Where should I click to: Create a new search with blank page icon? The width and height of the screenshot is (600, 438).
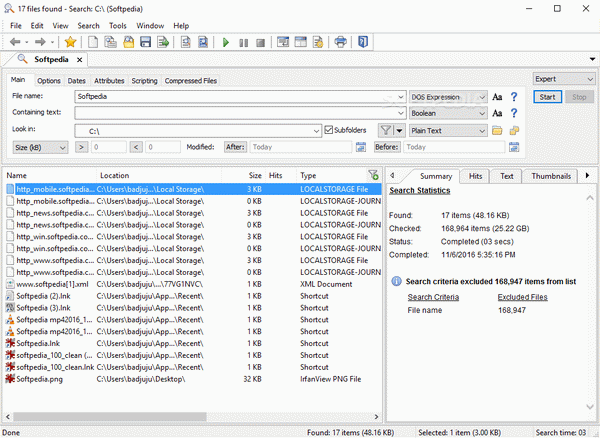click(x=93, y=42)
